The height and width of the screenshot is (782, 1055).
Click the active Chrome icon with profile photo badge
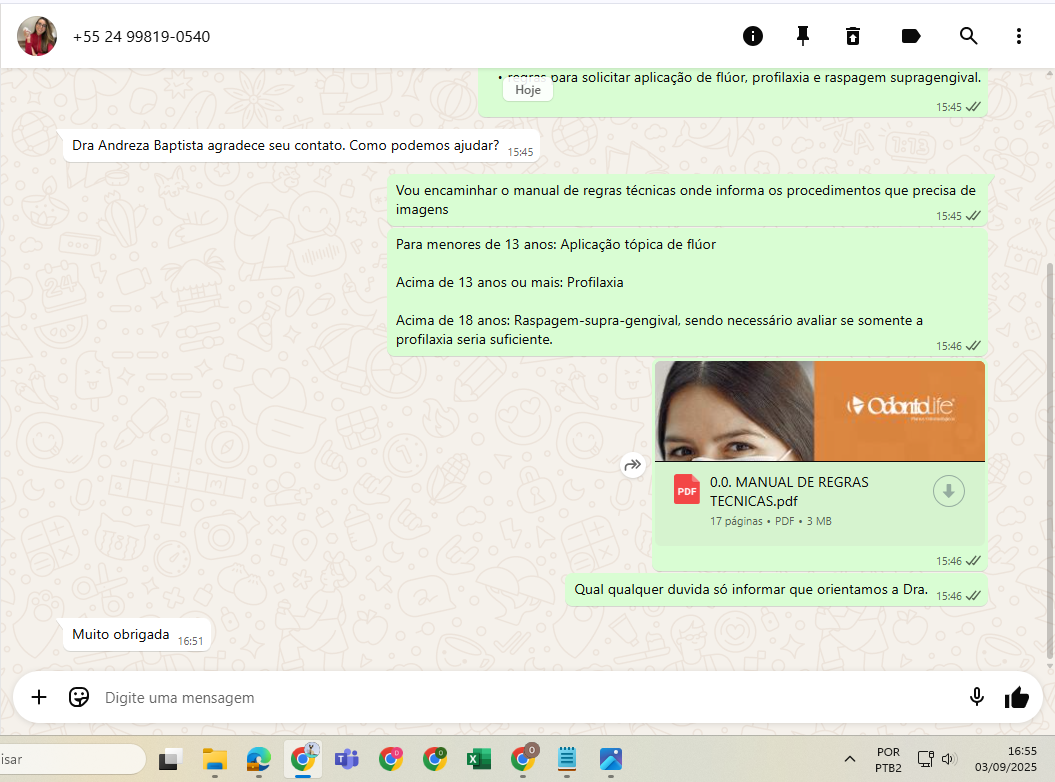pyautogui.click(x=303, y=758)
